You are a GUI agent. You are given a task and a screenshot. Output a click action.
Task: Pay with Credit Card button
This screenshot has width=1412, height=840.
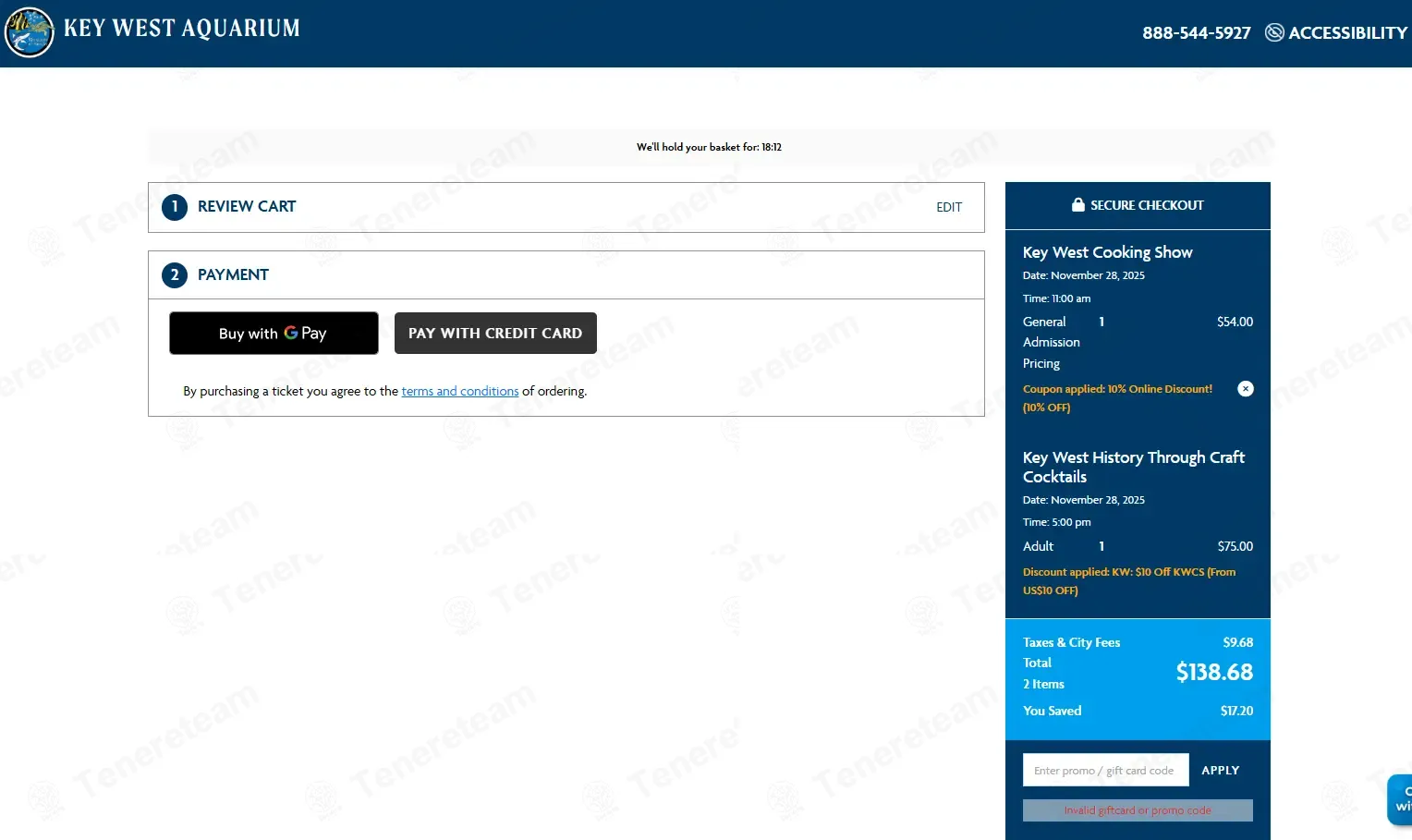[495, 333]
